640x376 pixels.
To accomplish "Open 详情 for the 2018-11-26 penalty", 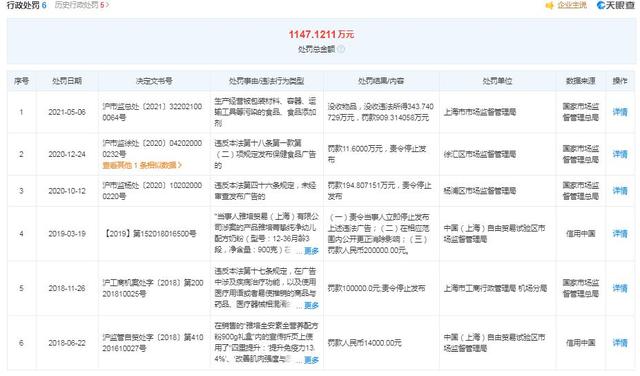I will 620,288.
